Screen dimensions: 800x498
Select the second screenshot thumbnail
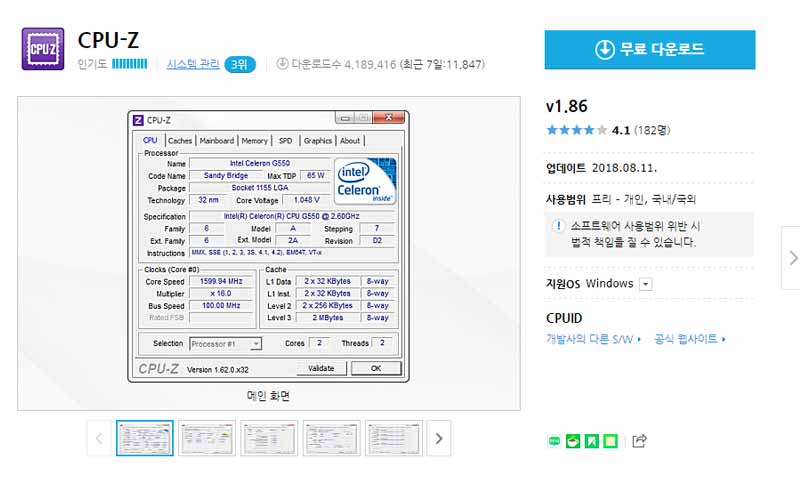[x=207, y=438]
